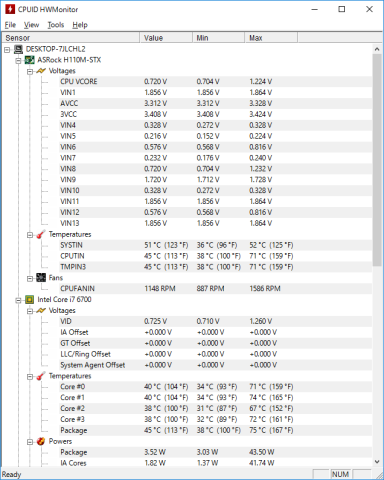Select the System Agent Offset row
The height and width of the screenshot is (480, 384).
point(216,365)
